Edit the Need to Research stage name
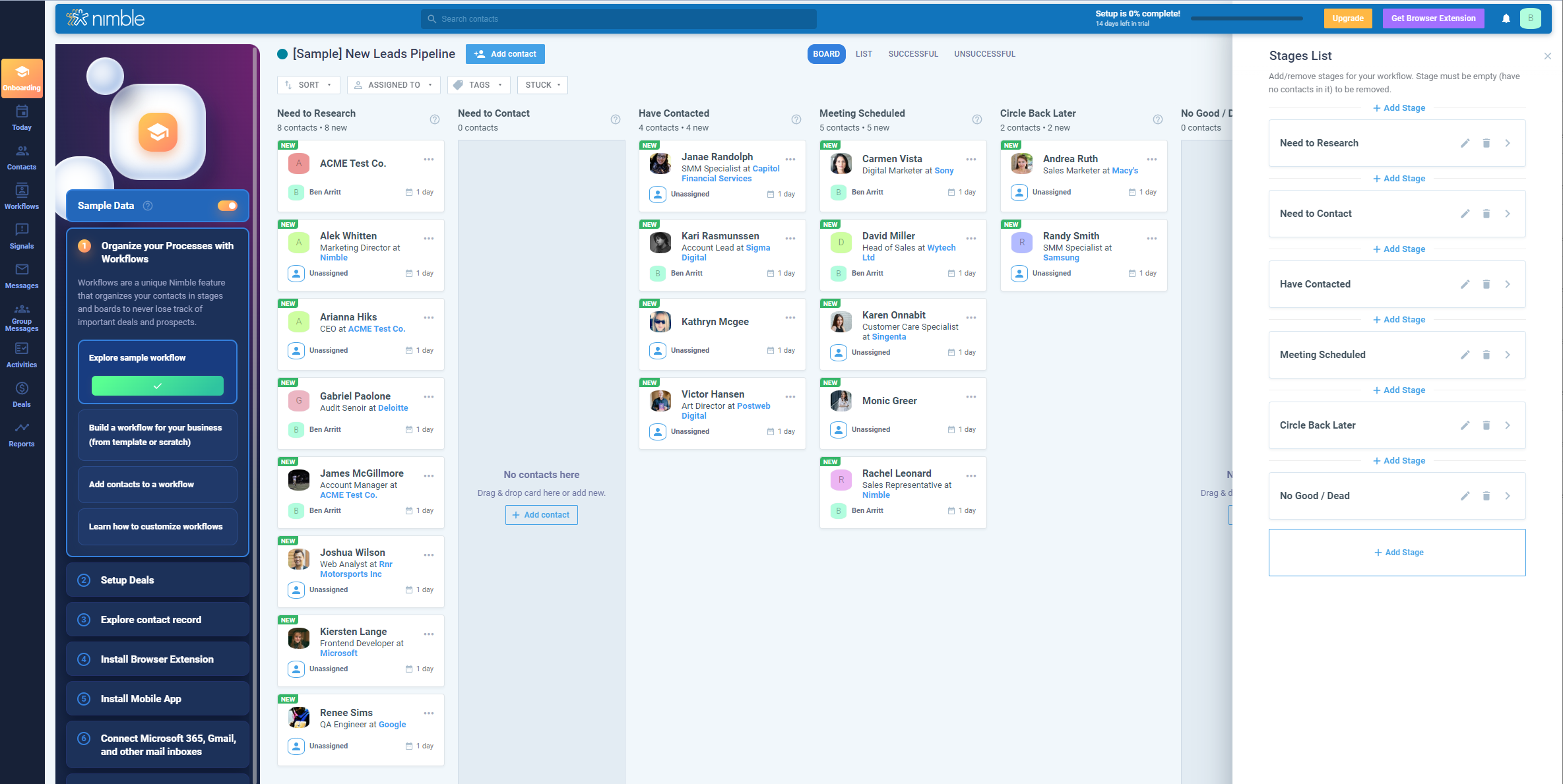Viewport: 1563px width, 784px height. tap(1465, 143)
